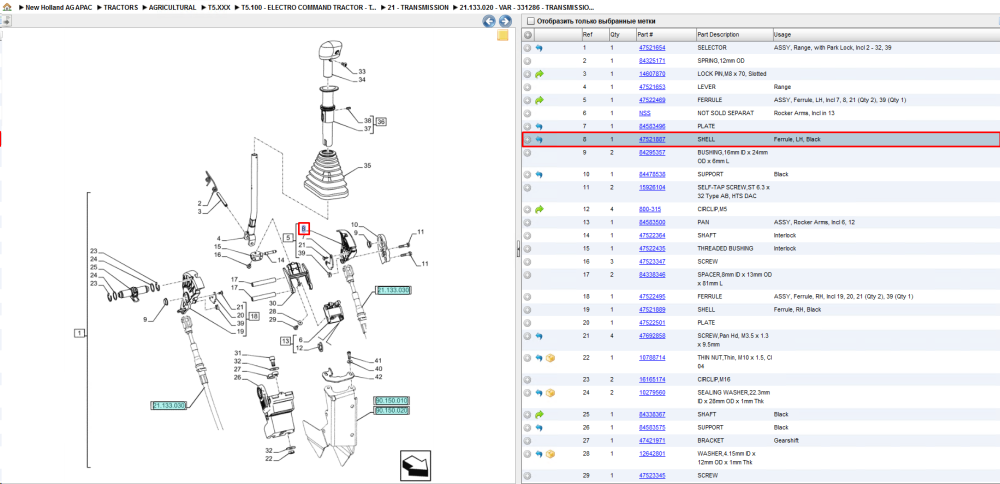Open part number 47421971 link
The image size is (1000, 484).
tap(652, 441)
